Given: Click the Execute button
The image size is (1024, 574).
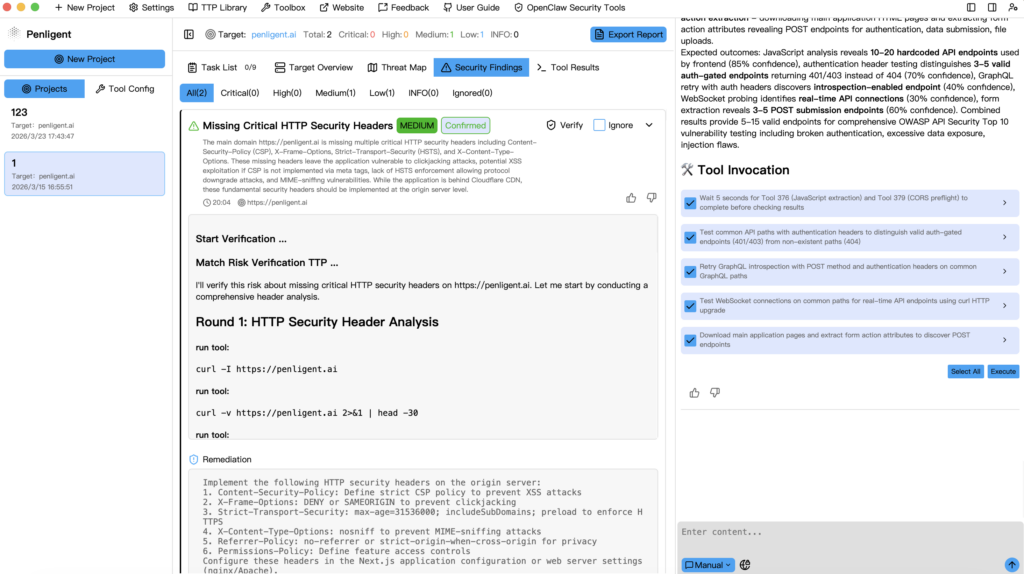Looking at the screenshot, I should (1003, 371).
